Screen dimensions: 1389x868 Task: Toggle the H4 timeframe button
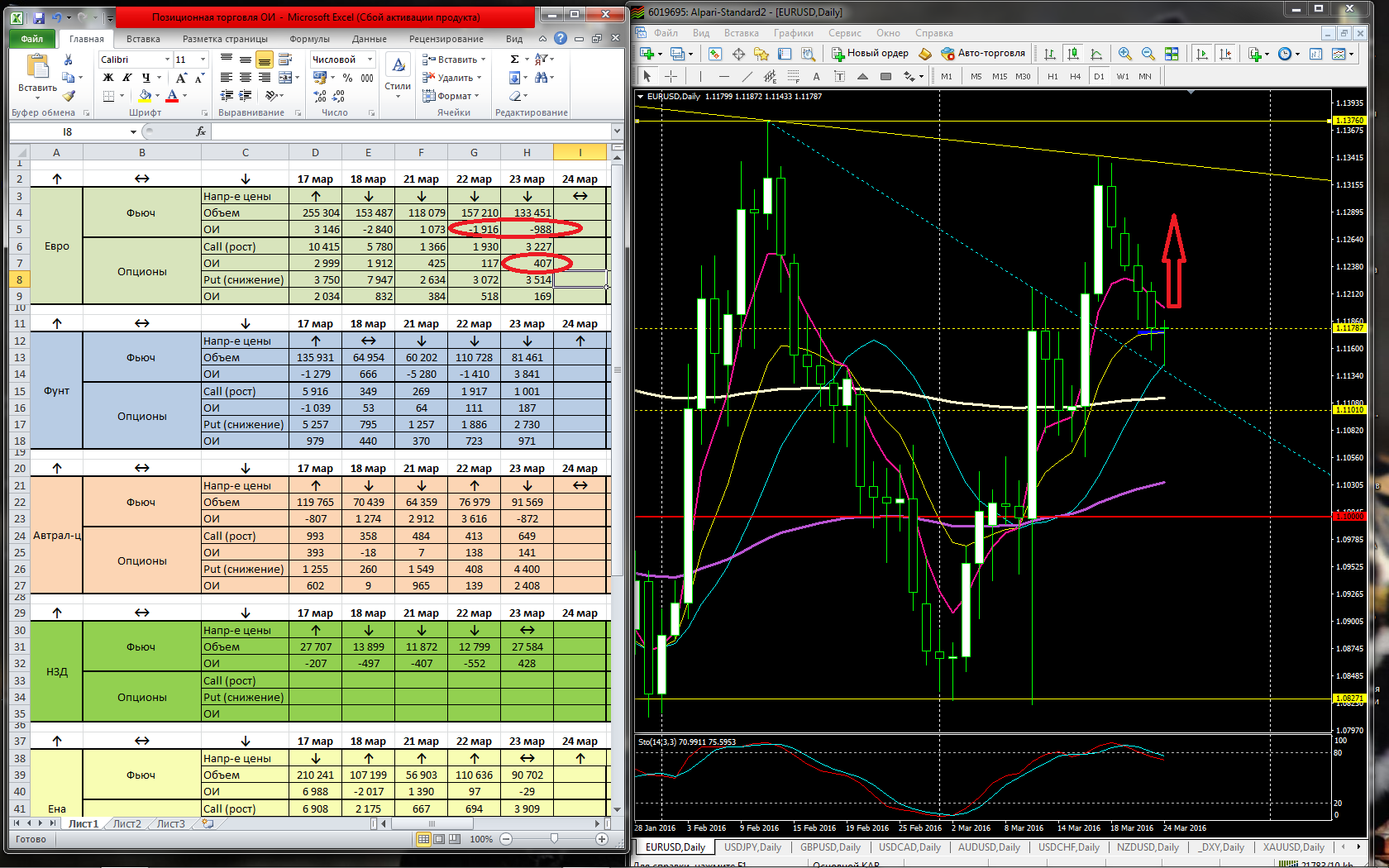[x=1075, y=76]
